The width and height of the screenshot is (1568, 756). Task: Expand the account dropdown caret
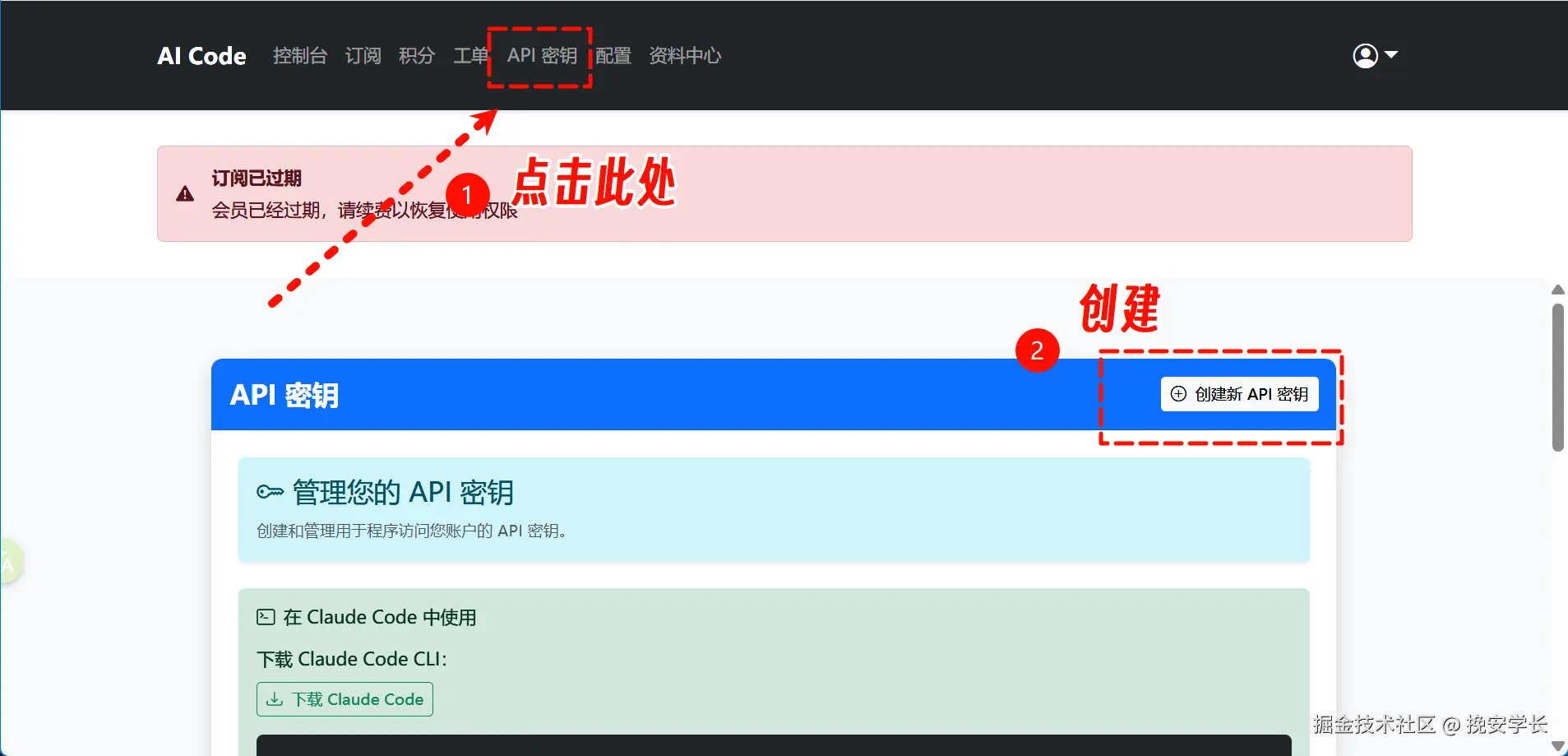[x=1391, y=55]
